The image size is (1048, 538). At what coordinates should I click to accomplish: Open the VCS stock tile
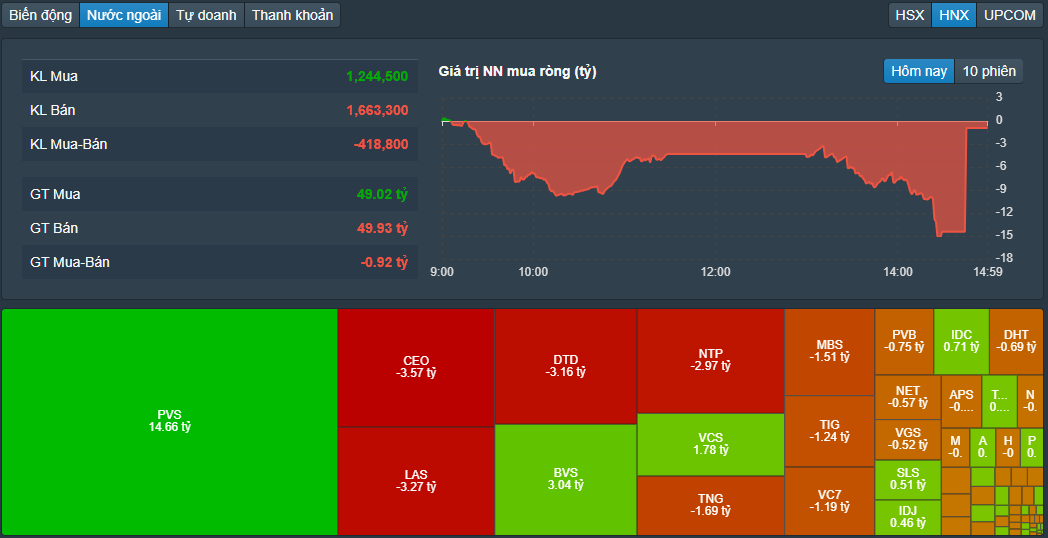click(x=710, y=444)
